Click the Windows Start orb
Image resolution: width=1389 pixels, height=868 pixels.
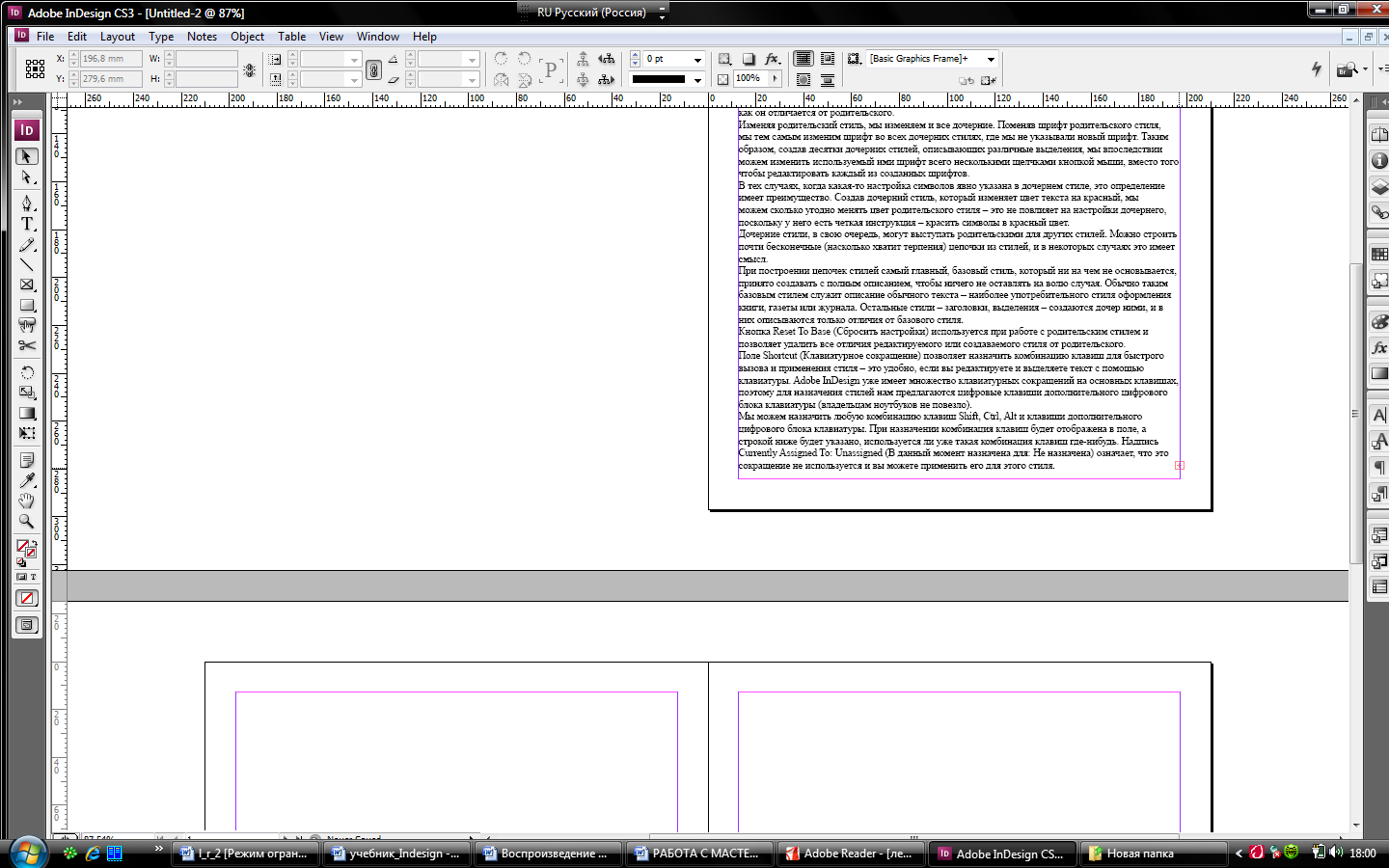28,853
